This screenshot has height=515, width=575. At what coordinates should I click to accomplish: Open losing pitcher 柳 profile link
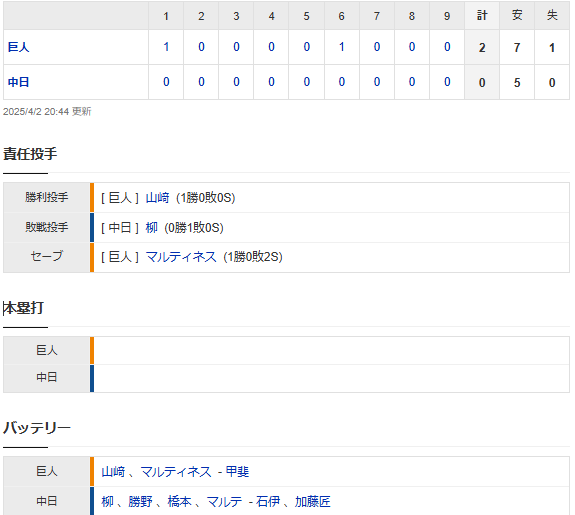151,227
